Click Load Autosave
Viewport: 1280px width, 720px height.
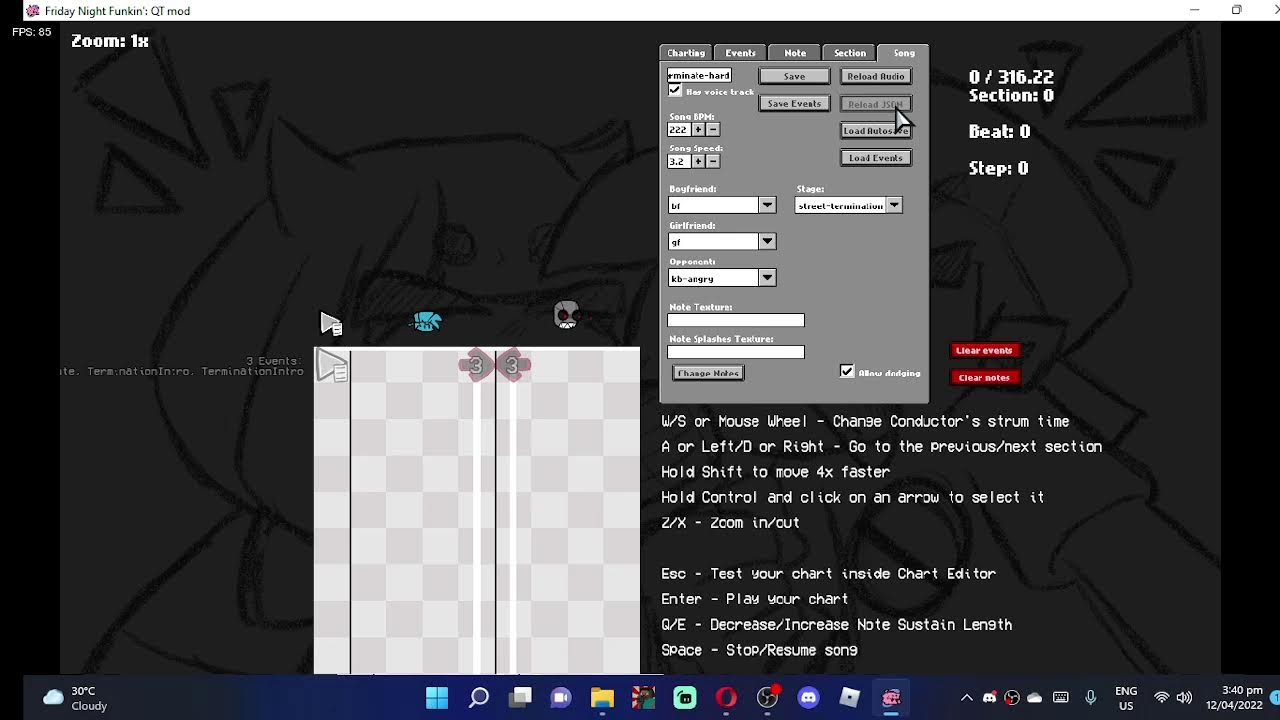tap(875, 130)
